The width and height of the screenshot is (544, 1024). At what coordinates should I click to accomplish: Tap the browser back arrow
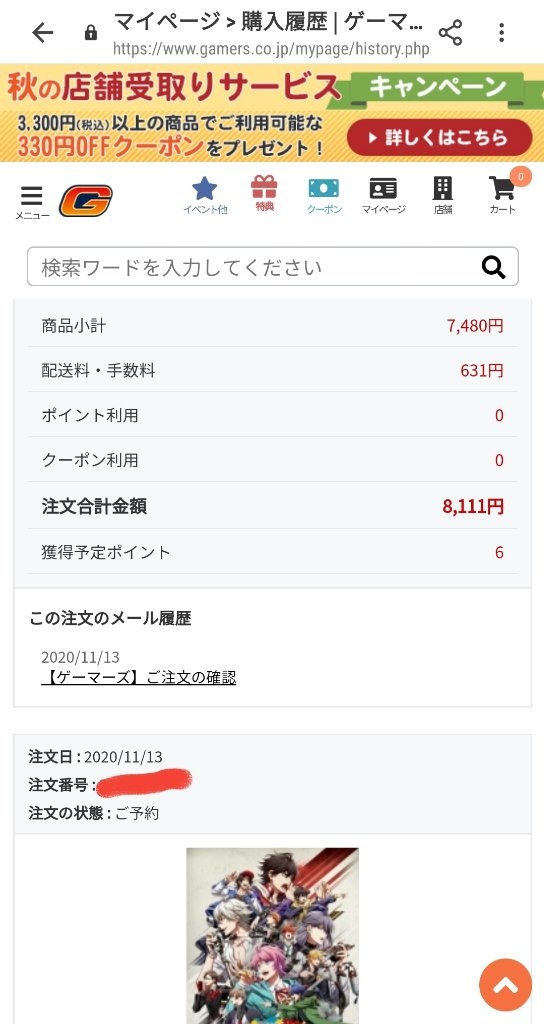pyautogui.click(x=42, y=33)
